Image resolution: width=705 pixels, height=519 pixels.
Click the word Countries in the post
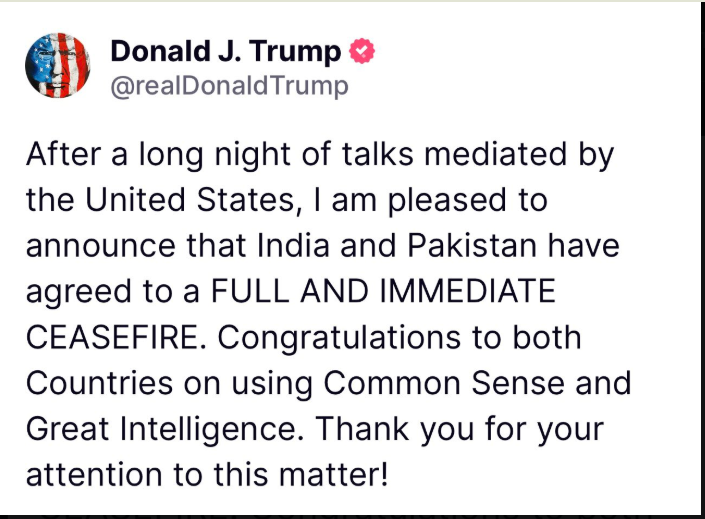tap(99, 383)
